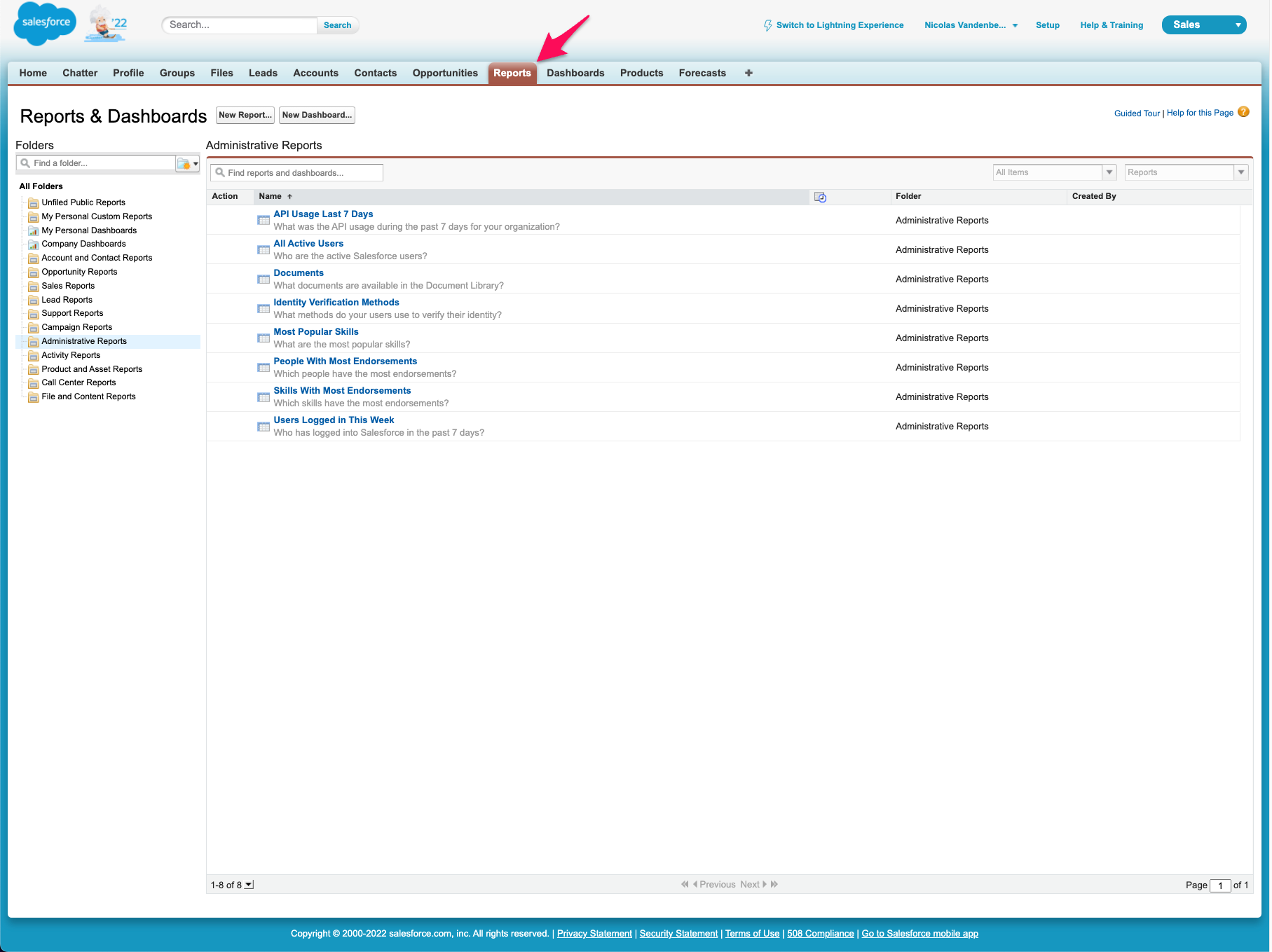Open the Most Popular Skills report
The image size is (1272, 952).
(316, 332)
